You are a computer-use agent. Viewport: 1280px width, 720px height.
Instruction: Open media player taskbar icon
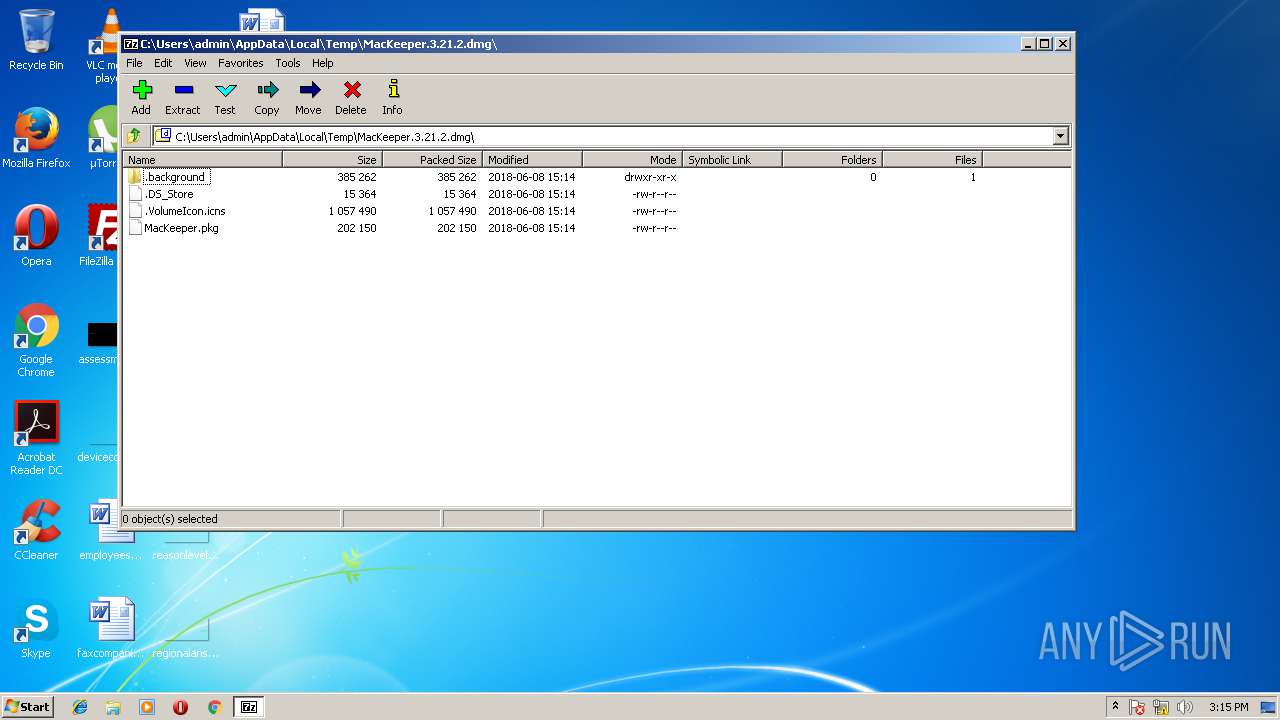[x=147, y=707]
